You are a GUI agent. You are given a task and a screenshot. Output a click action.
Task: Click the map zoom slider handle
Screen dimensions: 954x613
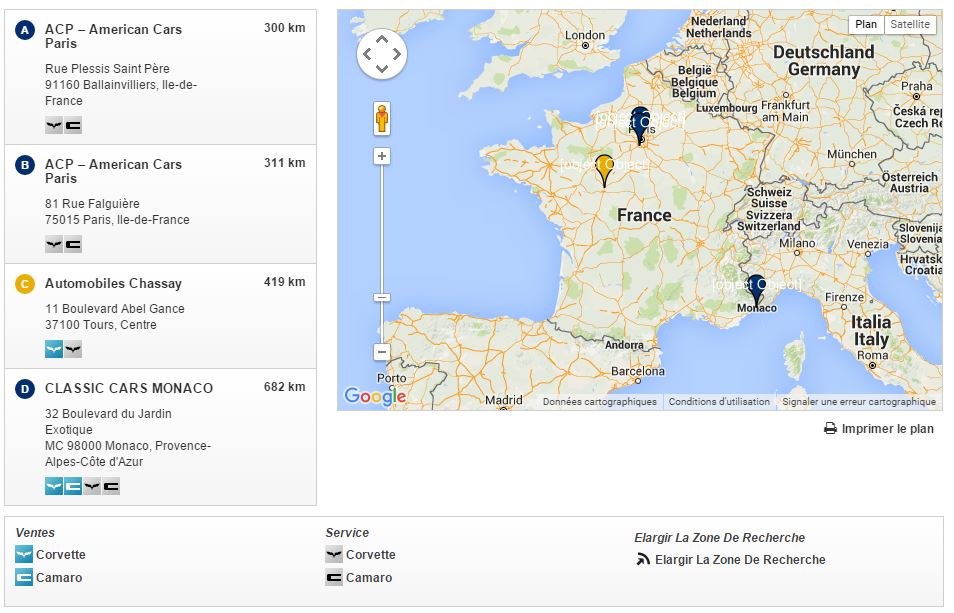[381, 297]
